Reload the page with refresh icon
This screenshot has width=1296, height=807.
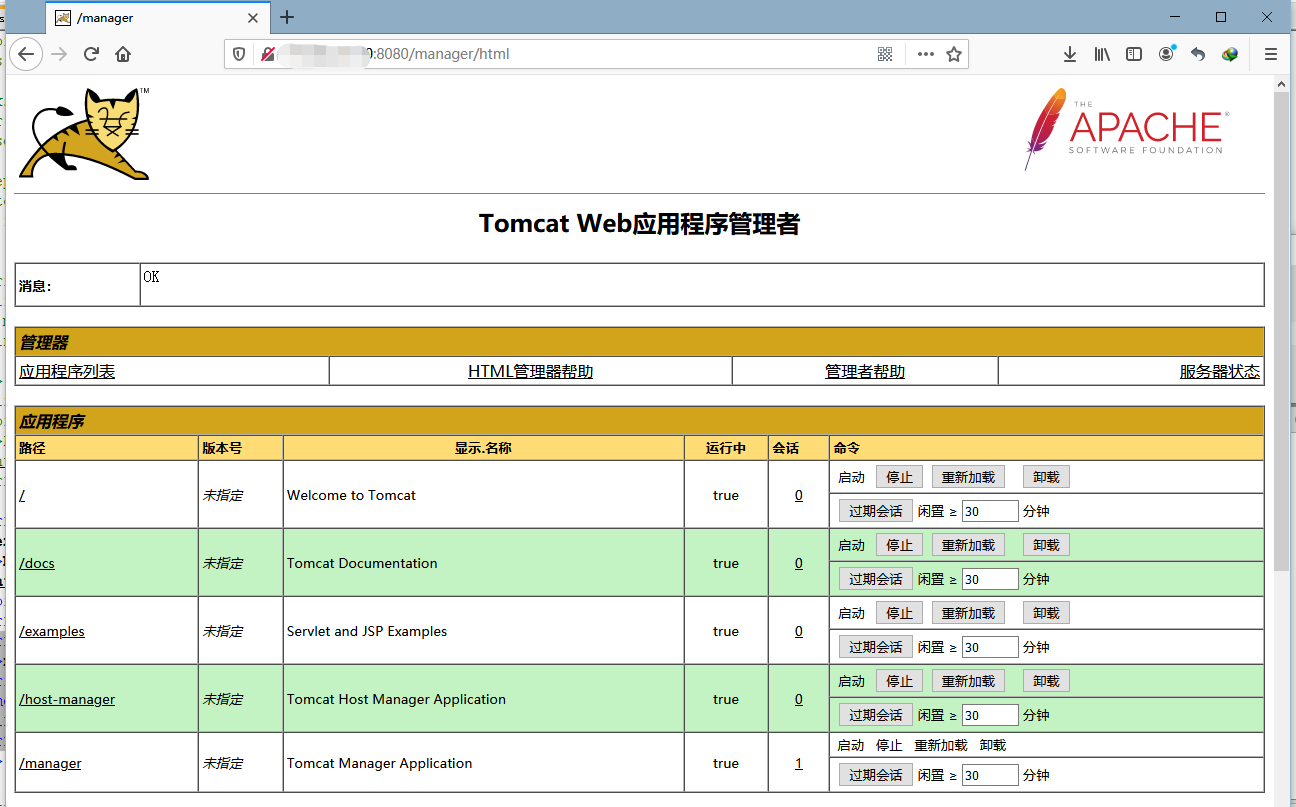[91, 54]
